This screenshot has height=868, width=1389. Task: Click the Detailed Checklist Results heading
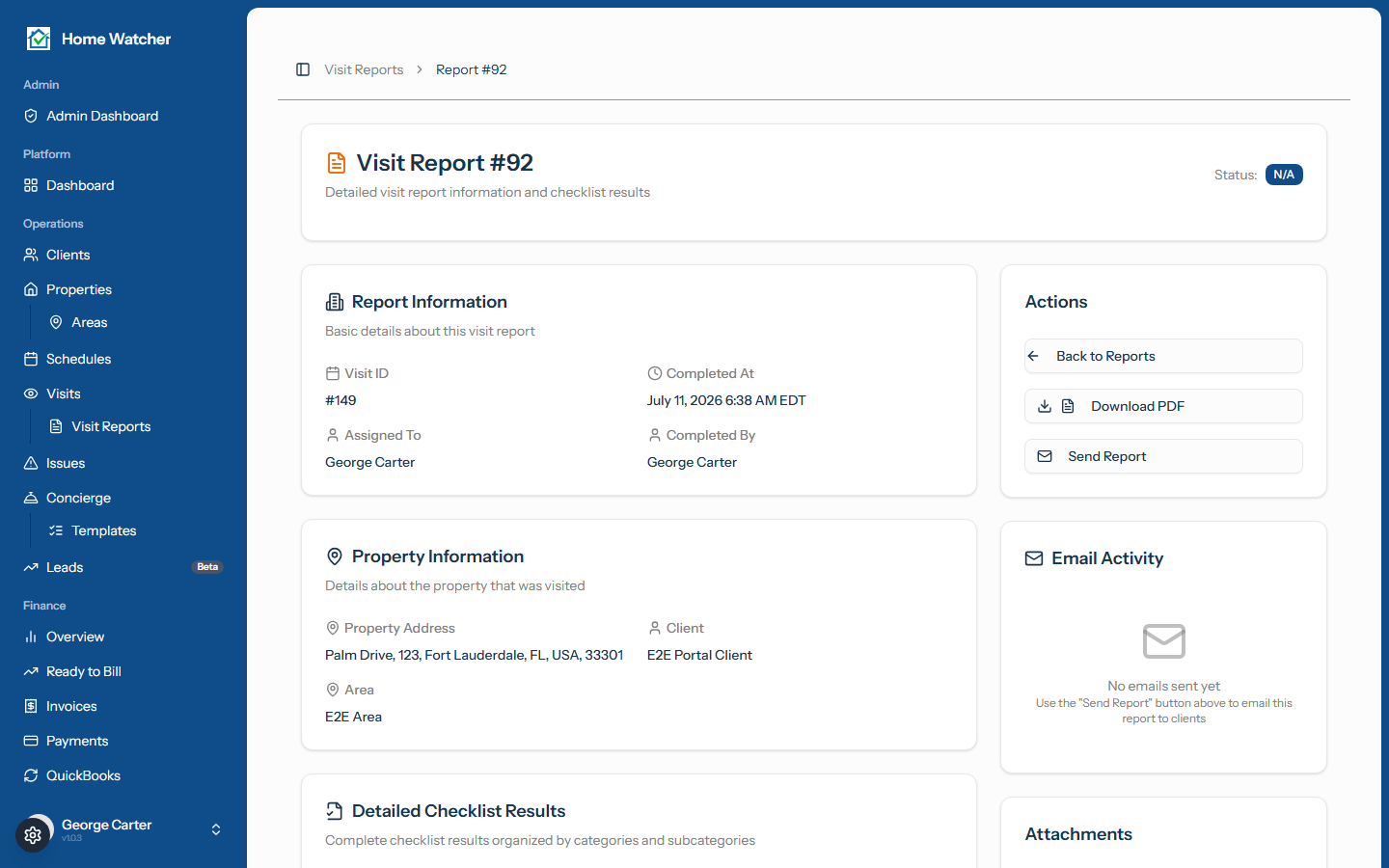click(458, 811)
